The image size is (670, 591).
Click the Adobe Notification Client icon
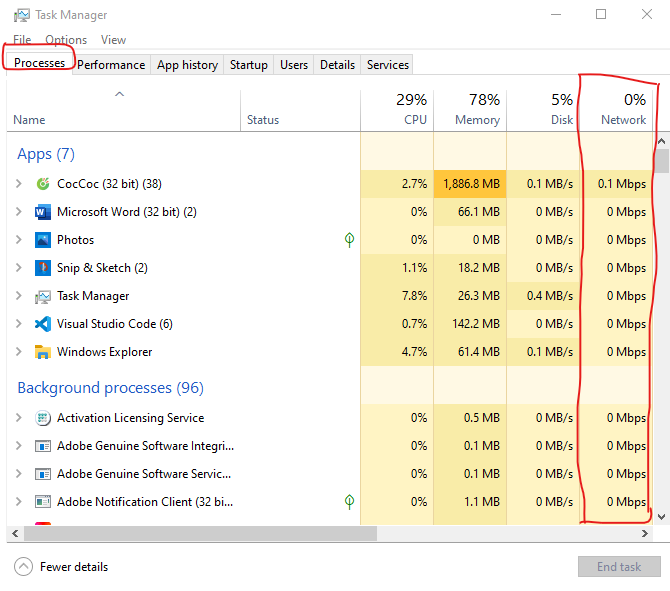click(43, 502)
